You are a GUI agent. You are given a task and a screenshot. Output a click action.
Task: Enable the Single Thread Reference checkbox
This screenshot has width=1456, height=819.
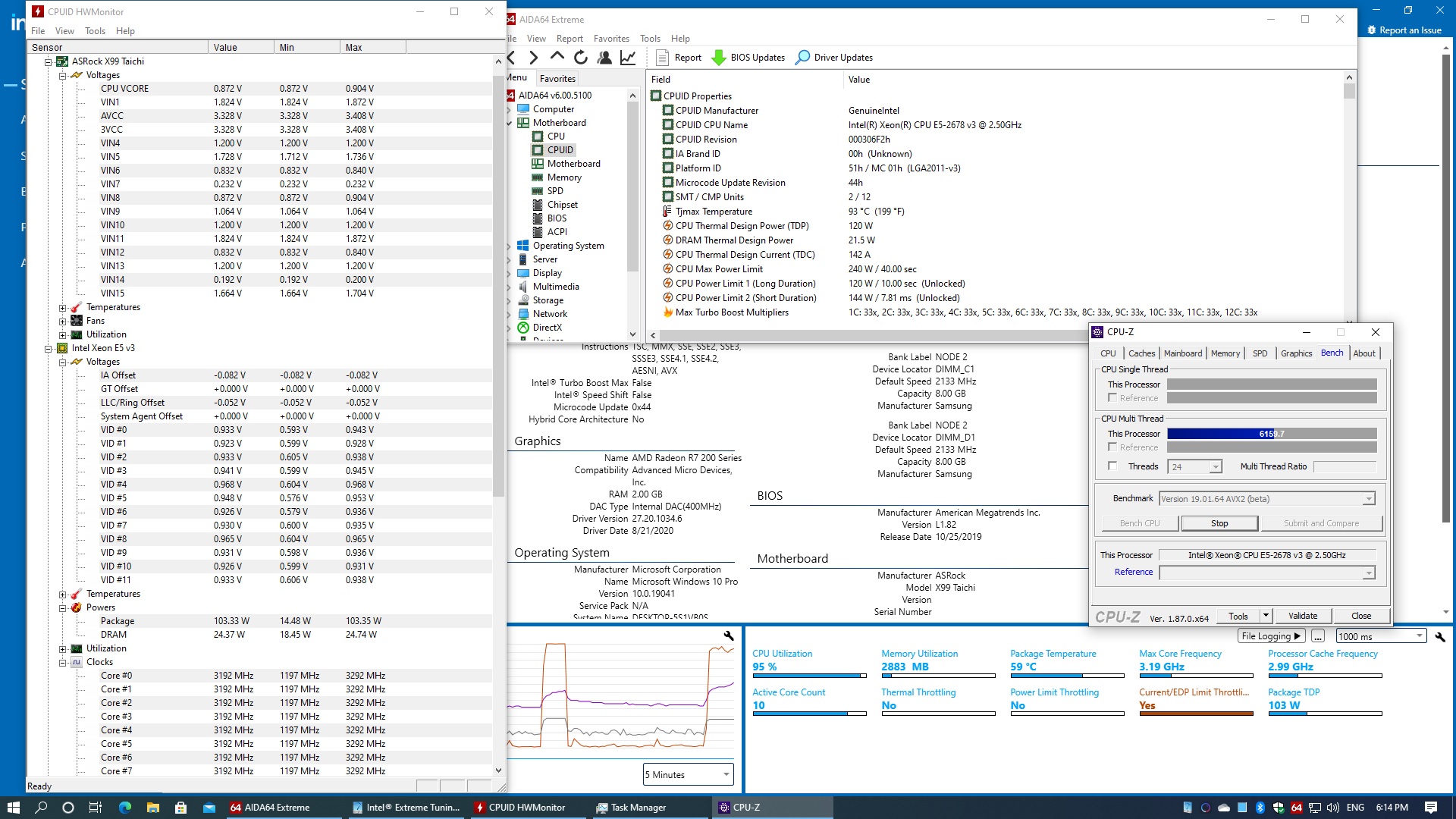point(1112,398)
